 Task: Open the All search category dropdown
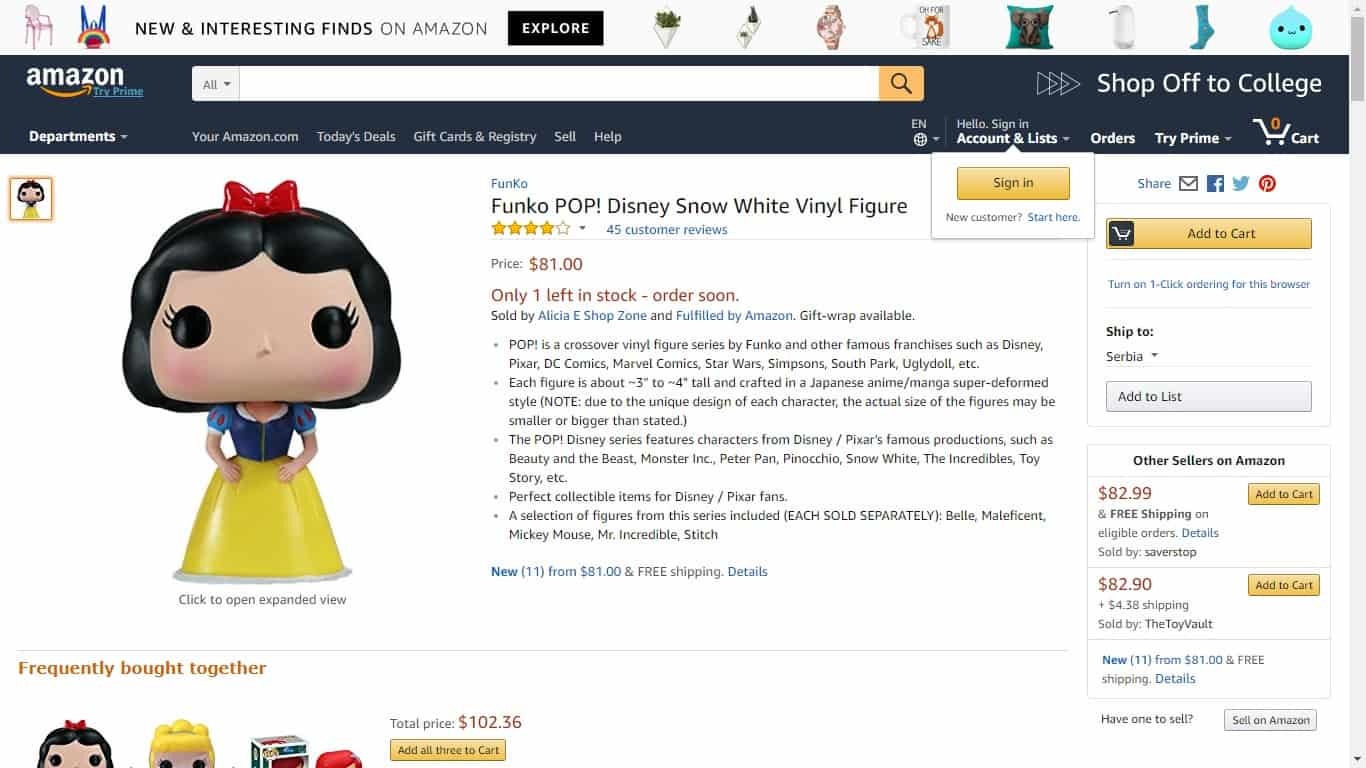(216, 84)
